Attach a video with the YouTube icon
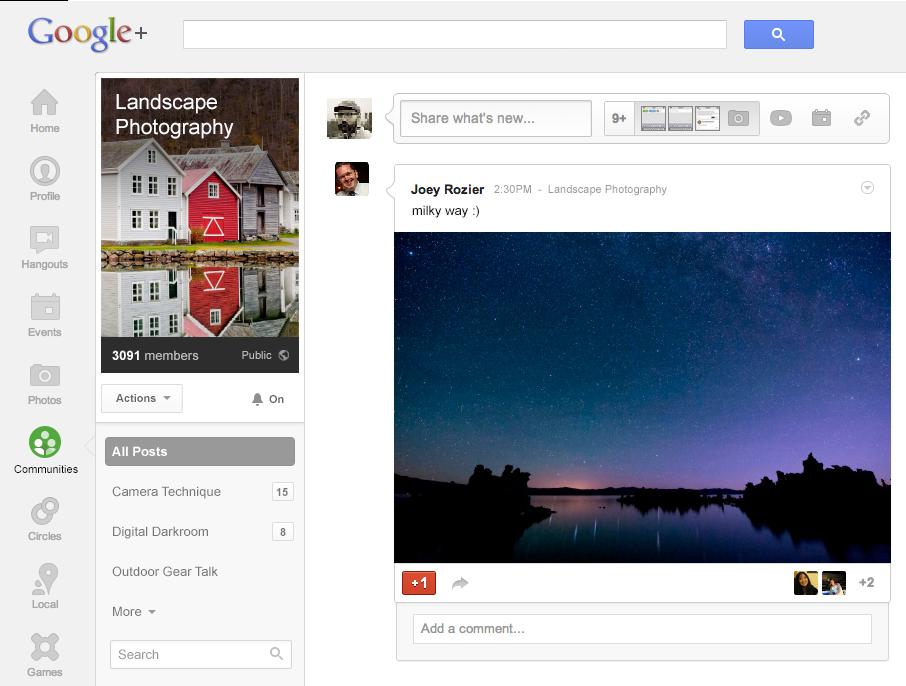 pos(780,118)
